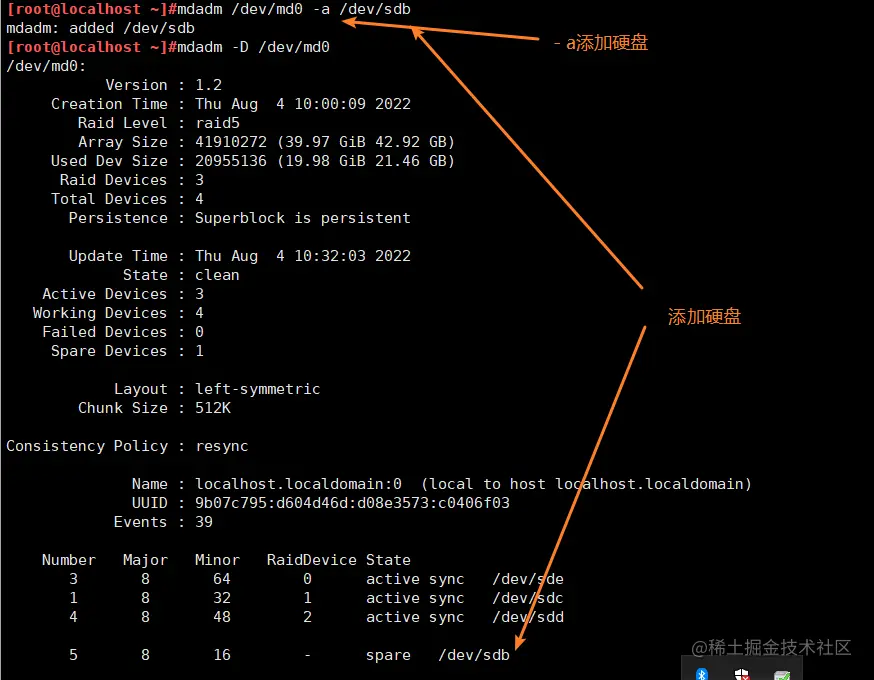
Task: Click the 'Minor' column header
Action: coord(217,560)
